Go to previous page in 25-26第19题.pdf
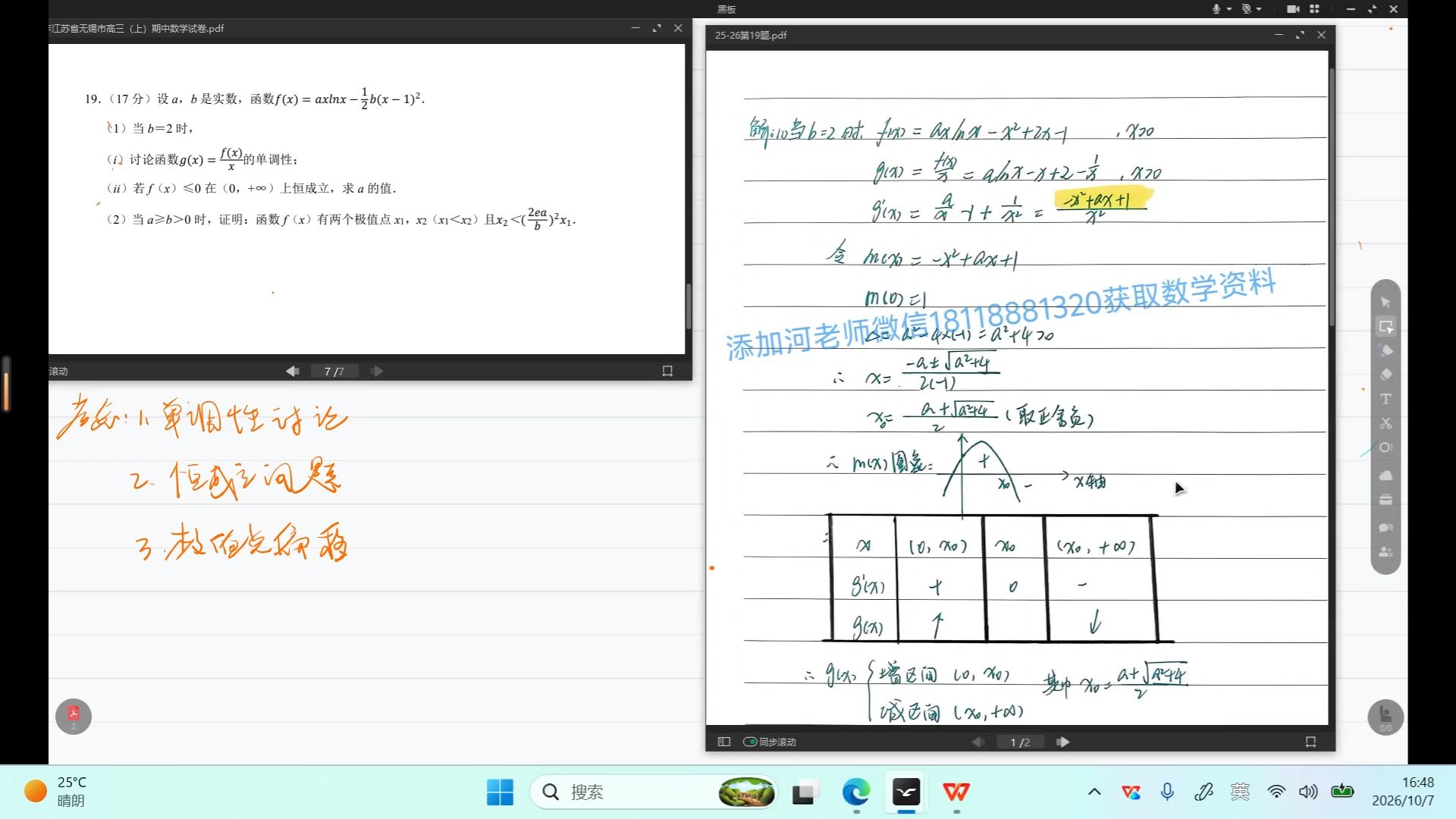This screenshot has height=819, width=1456. coord(978,742)
